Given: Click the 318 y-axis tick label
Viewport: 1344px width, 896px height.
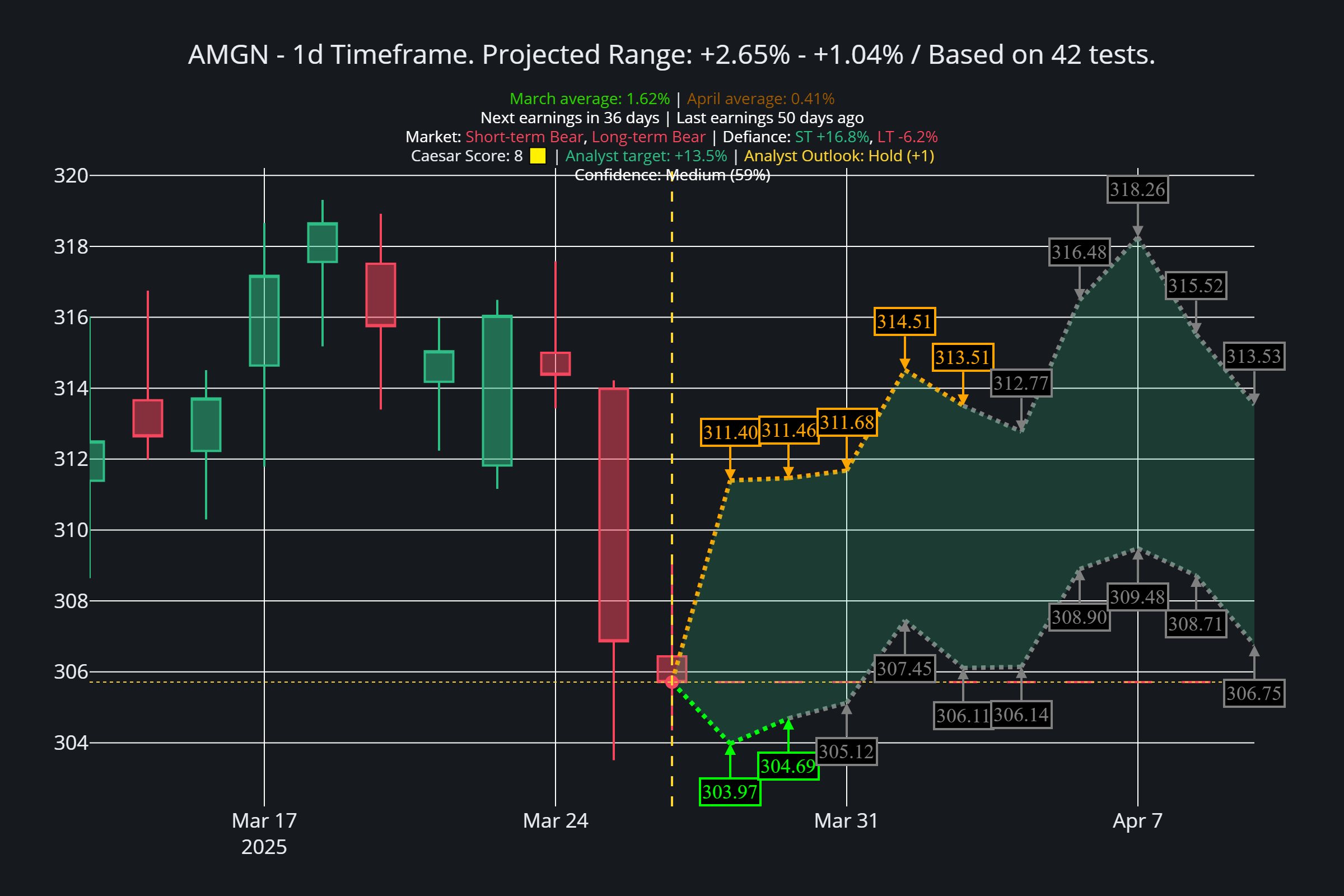Looking at the screenshot, I should (72, 246).
